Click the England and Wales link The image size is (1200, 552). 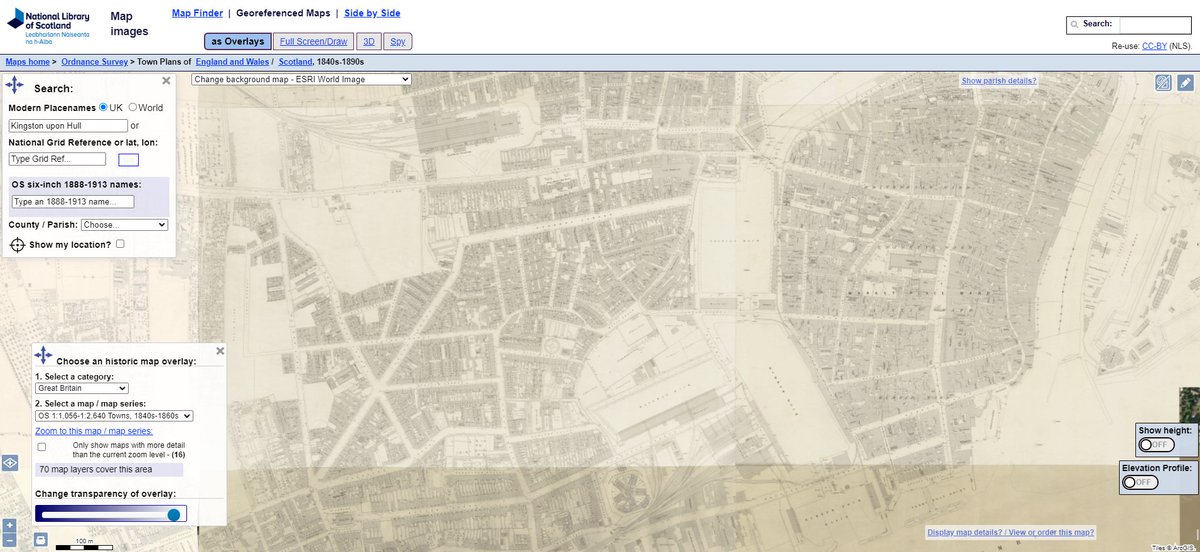coord(232,62)
